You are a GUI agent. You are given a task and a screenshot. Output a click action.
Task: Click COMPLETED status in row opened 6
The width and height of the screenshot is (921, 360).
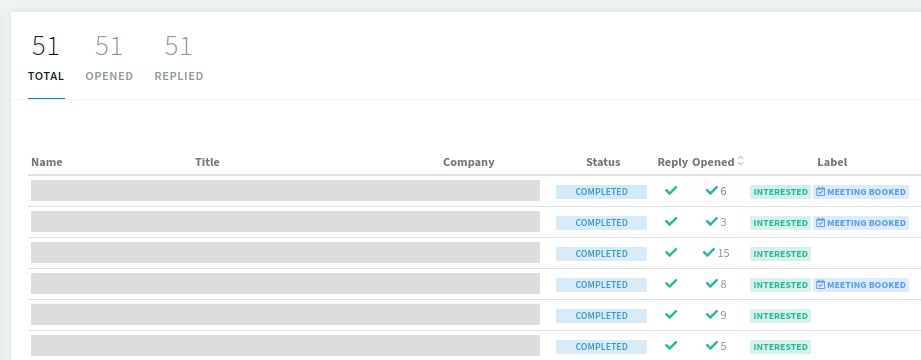click(601, 191)
